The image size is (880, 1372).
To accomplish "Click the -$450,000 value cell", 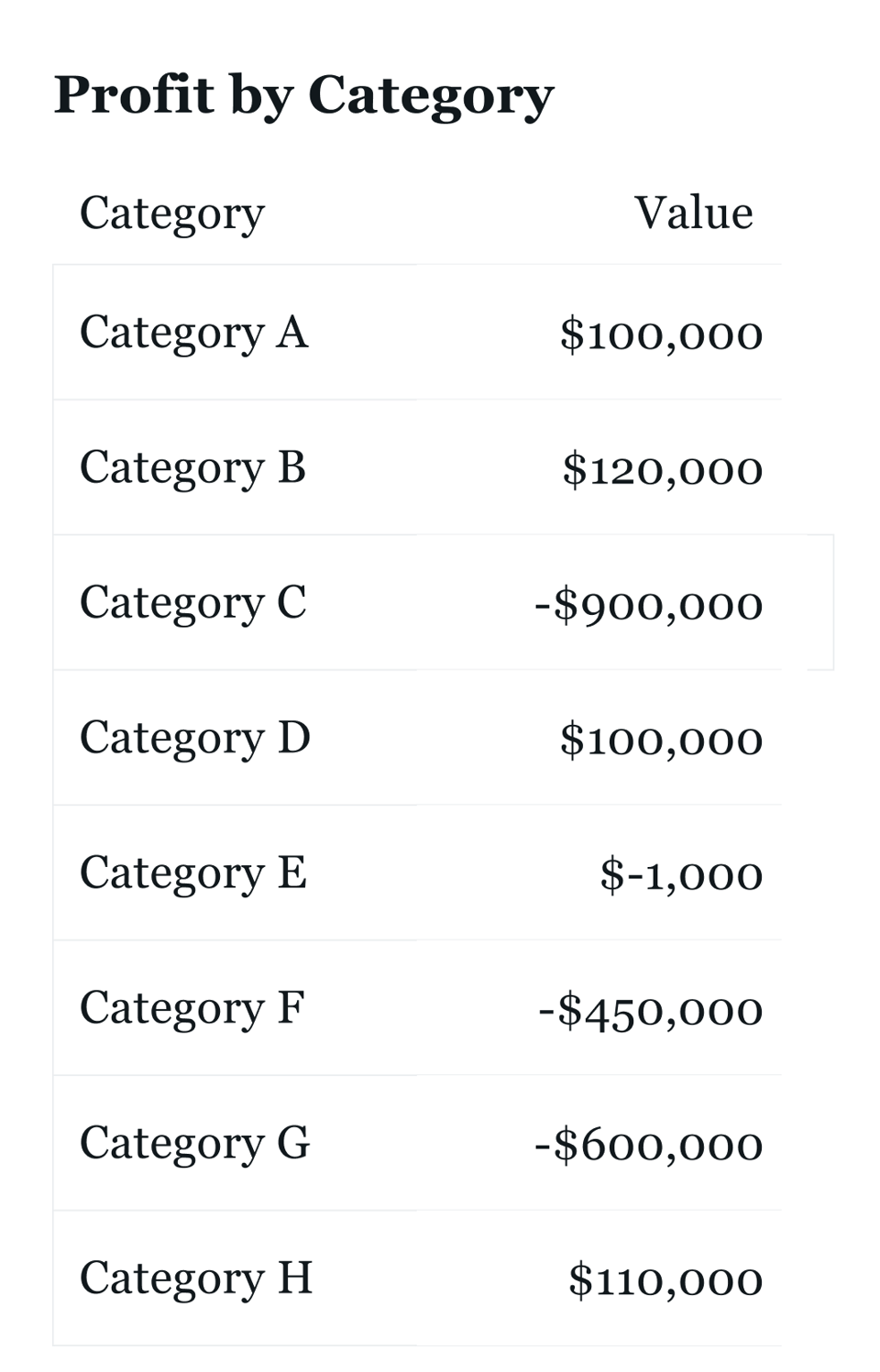I will (x=650, y=1010).
